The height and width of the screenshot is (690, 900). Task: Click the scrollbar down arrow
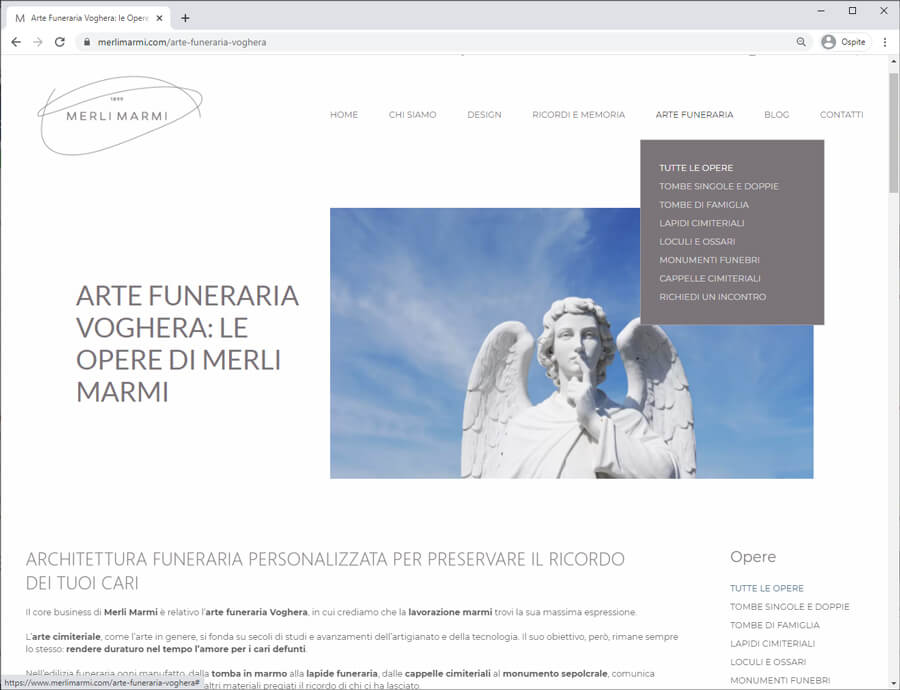click(x=894, y=684)
